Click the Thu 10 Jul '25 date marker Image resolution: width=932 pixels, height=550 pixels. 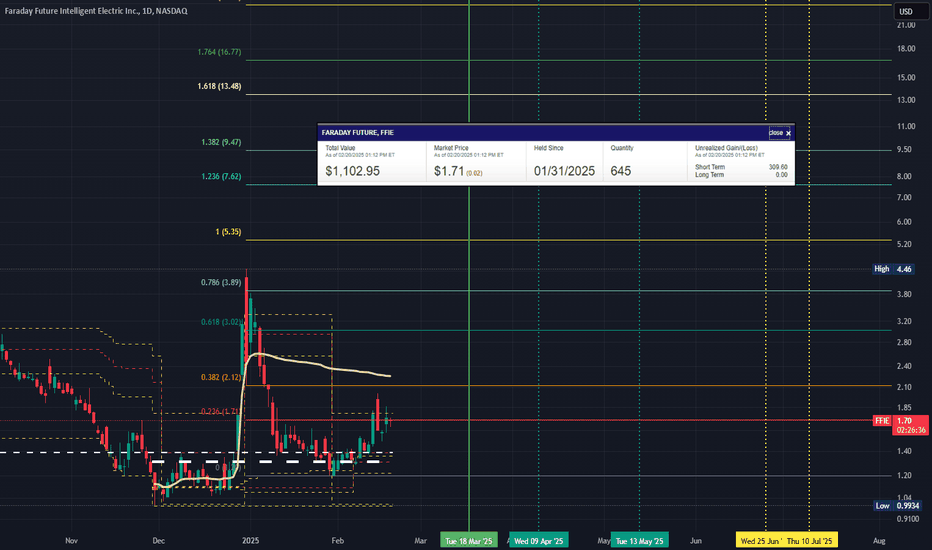tap(810, 540)
